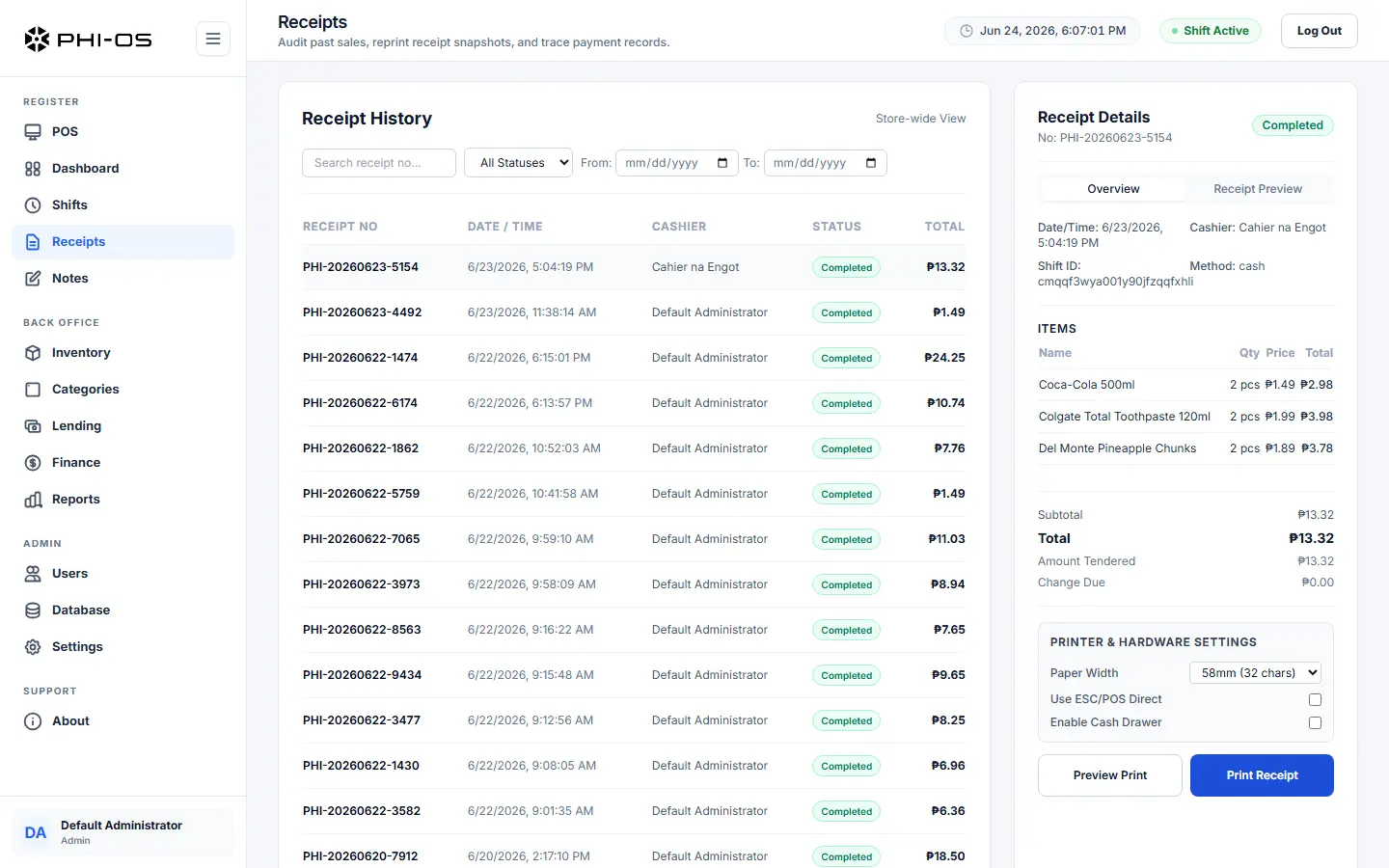Click the DA user avatar

point(36,832)
